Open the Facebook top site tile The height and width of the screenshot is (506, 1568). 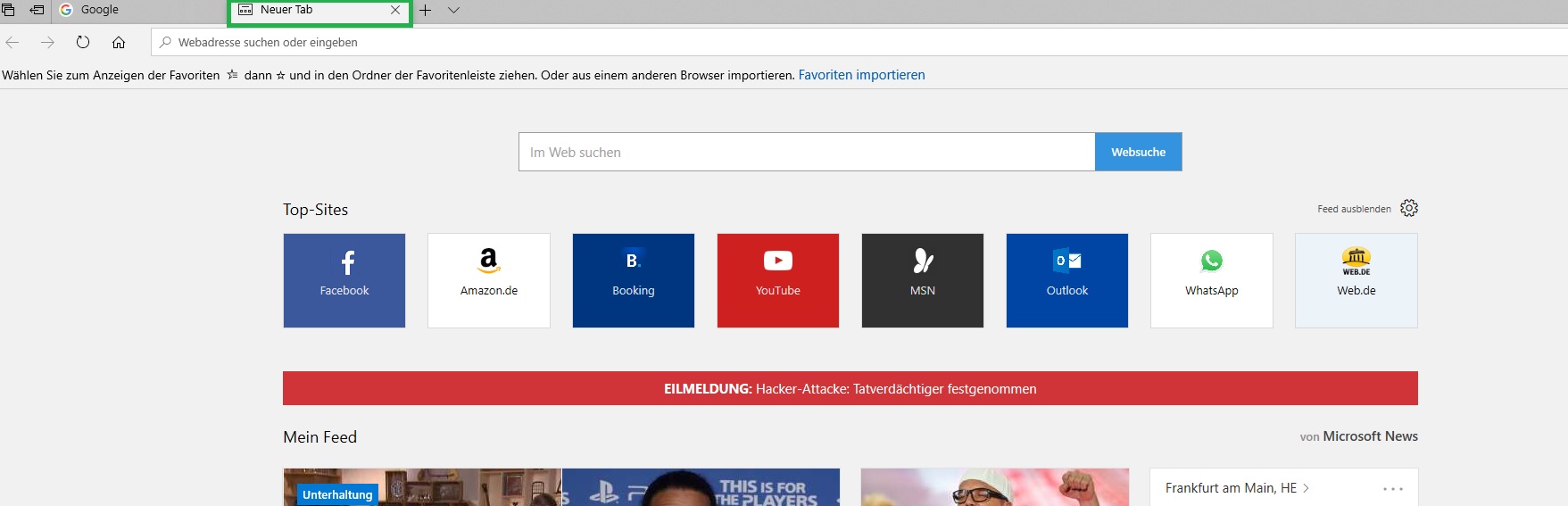[344, 280]
